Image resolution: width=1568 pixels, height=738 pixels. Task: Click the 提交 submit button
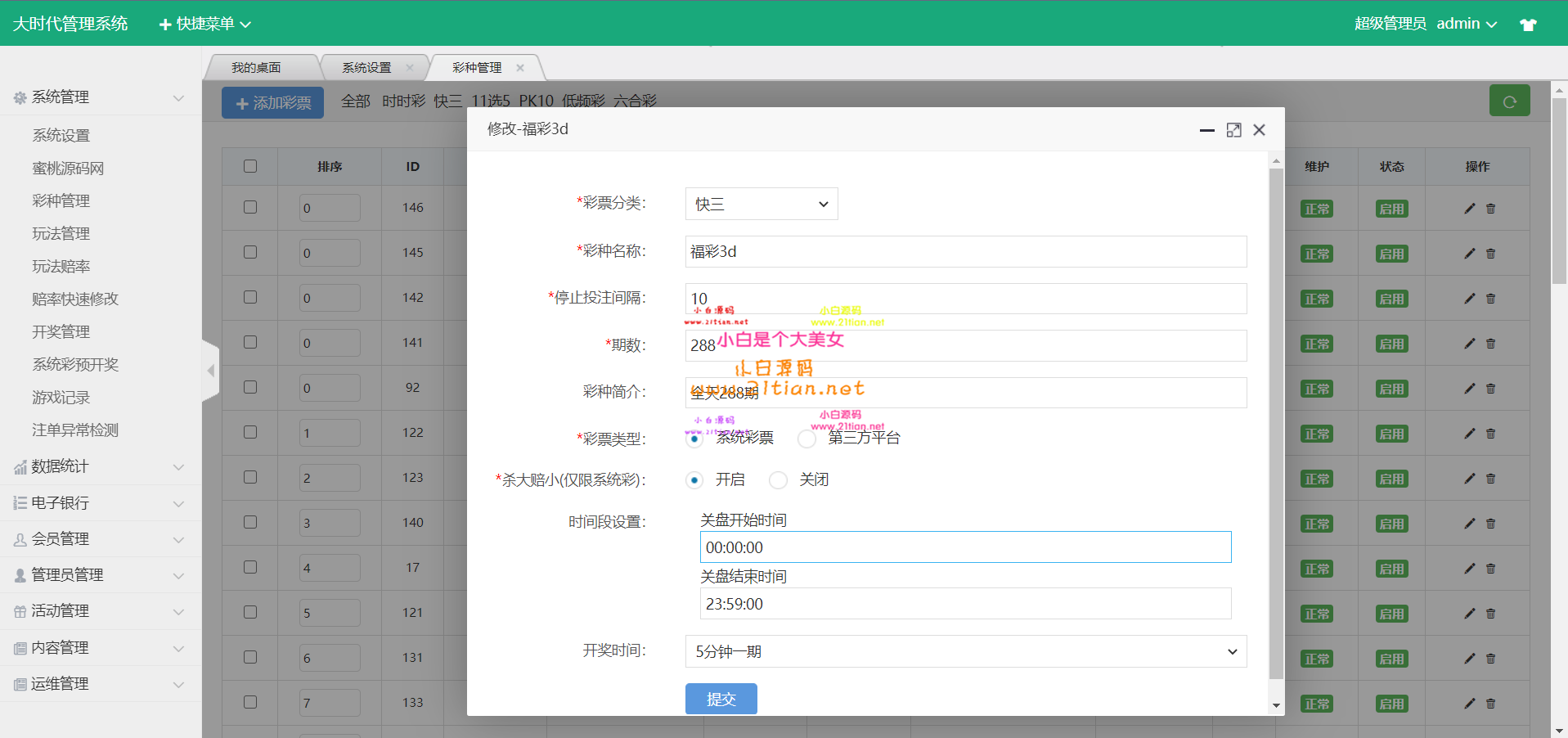coord(721,699)
